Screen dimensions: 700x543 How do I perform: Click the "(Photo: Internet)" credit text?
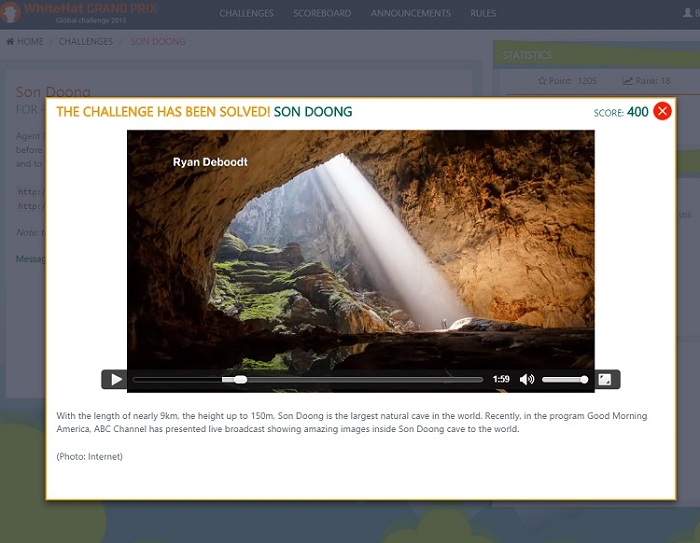coord(89,456)
